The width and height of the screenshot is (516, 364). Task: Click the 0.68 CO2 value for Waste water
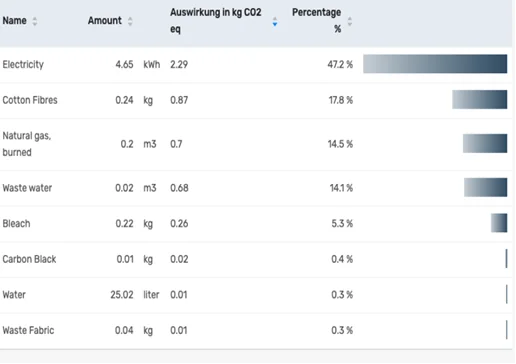click(179, 188)
